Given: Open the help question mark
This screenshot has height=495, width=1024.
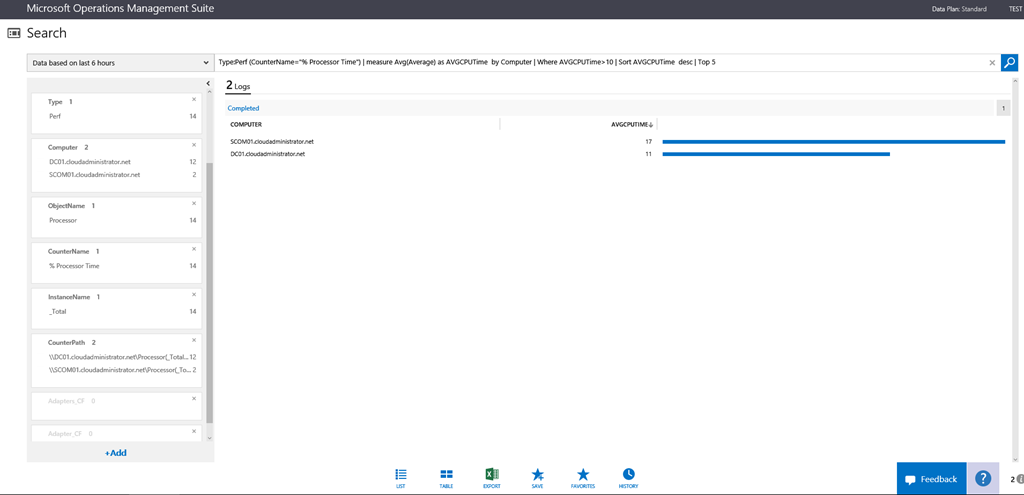Looking at the screenshot, I should point(983,479).
